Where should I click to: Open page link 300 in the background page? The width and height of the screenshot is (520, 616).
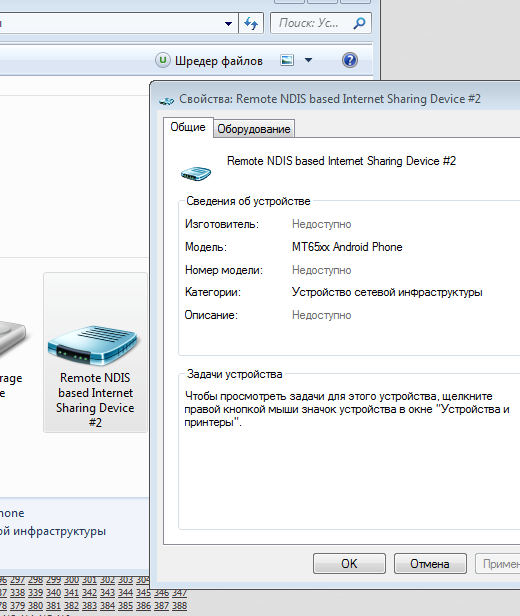[71, 580]
